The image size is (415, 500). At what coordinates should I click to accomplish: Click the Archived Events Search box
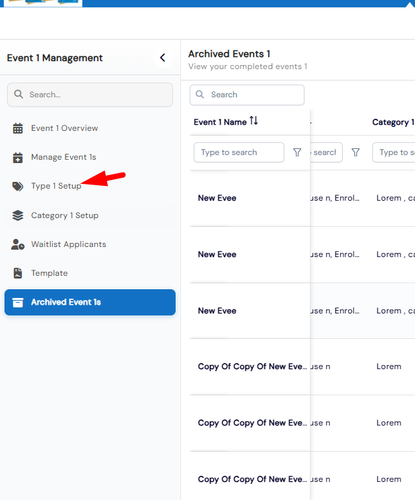[x=247, y=95]
